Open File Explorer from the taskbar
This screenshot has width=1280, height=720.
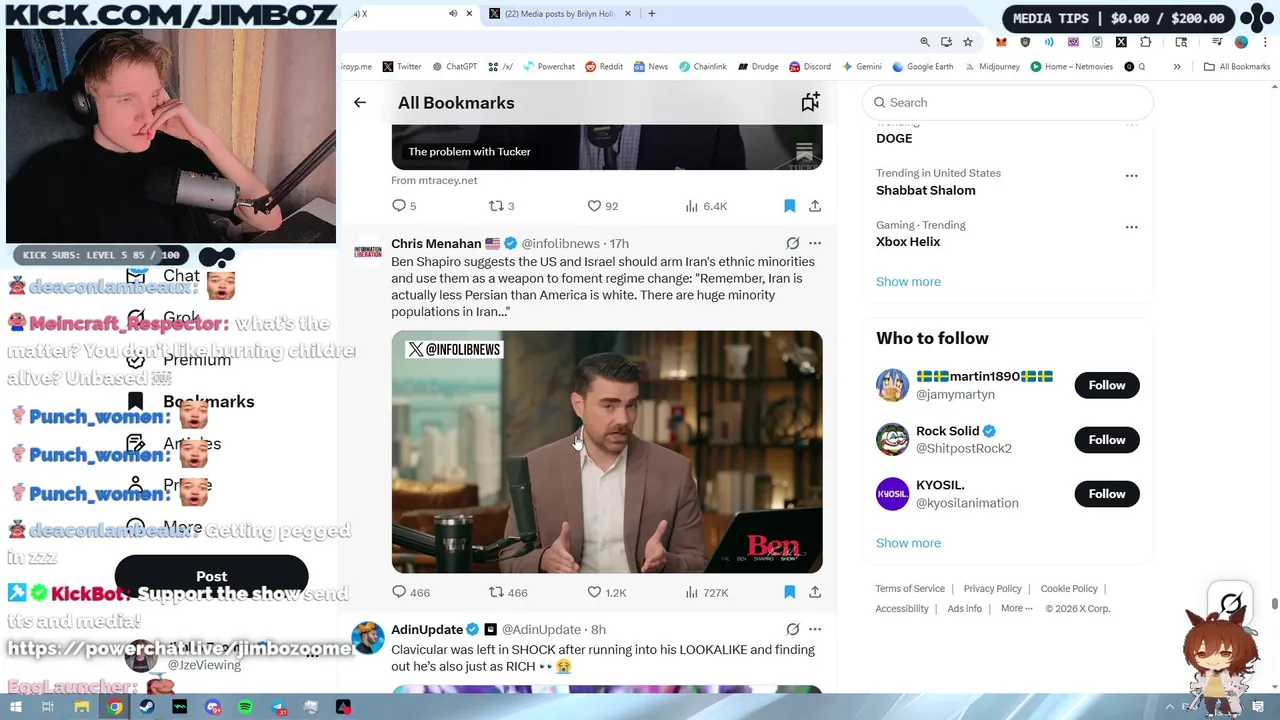tap(82, 707)
